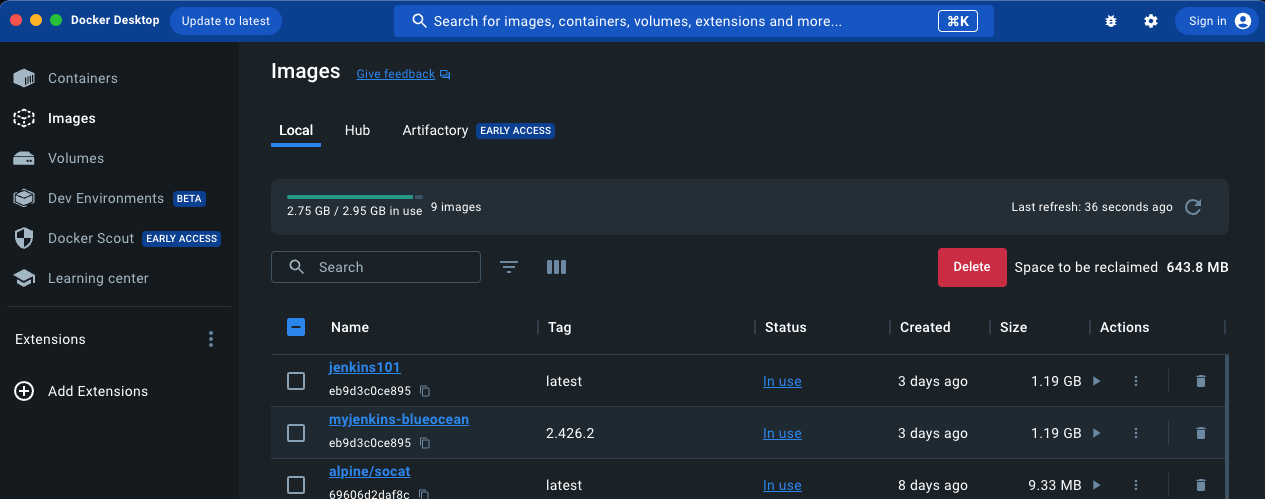Screen dimensions: 1265x499
Task: Open Settings gear icon in header
Action: click(x=1151, y=21)
